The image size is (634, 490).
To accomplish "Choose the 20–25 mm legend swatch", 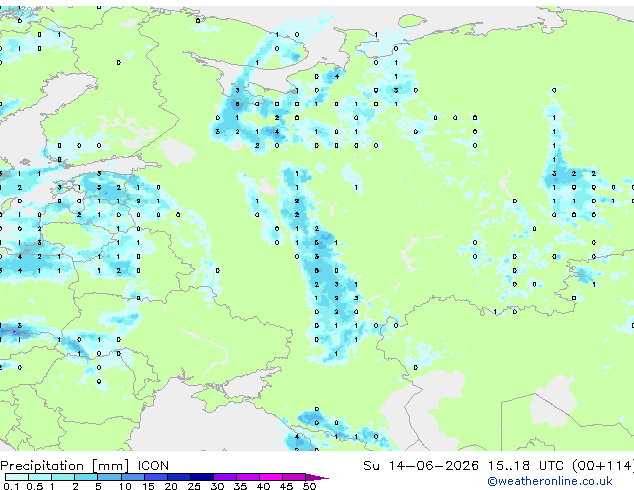I will pyautogui.click(x=179, y=477).
